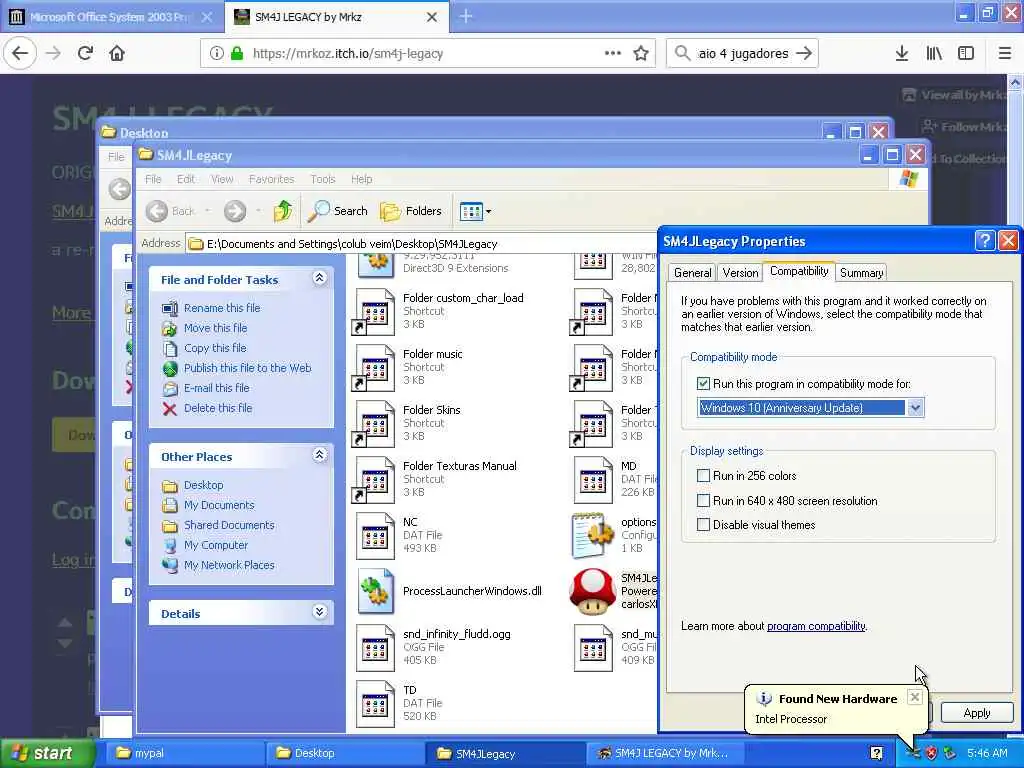1024x768 pixels.
Task: Show browser library
Action: 934,53
